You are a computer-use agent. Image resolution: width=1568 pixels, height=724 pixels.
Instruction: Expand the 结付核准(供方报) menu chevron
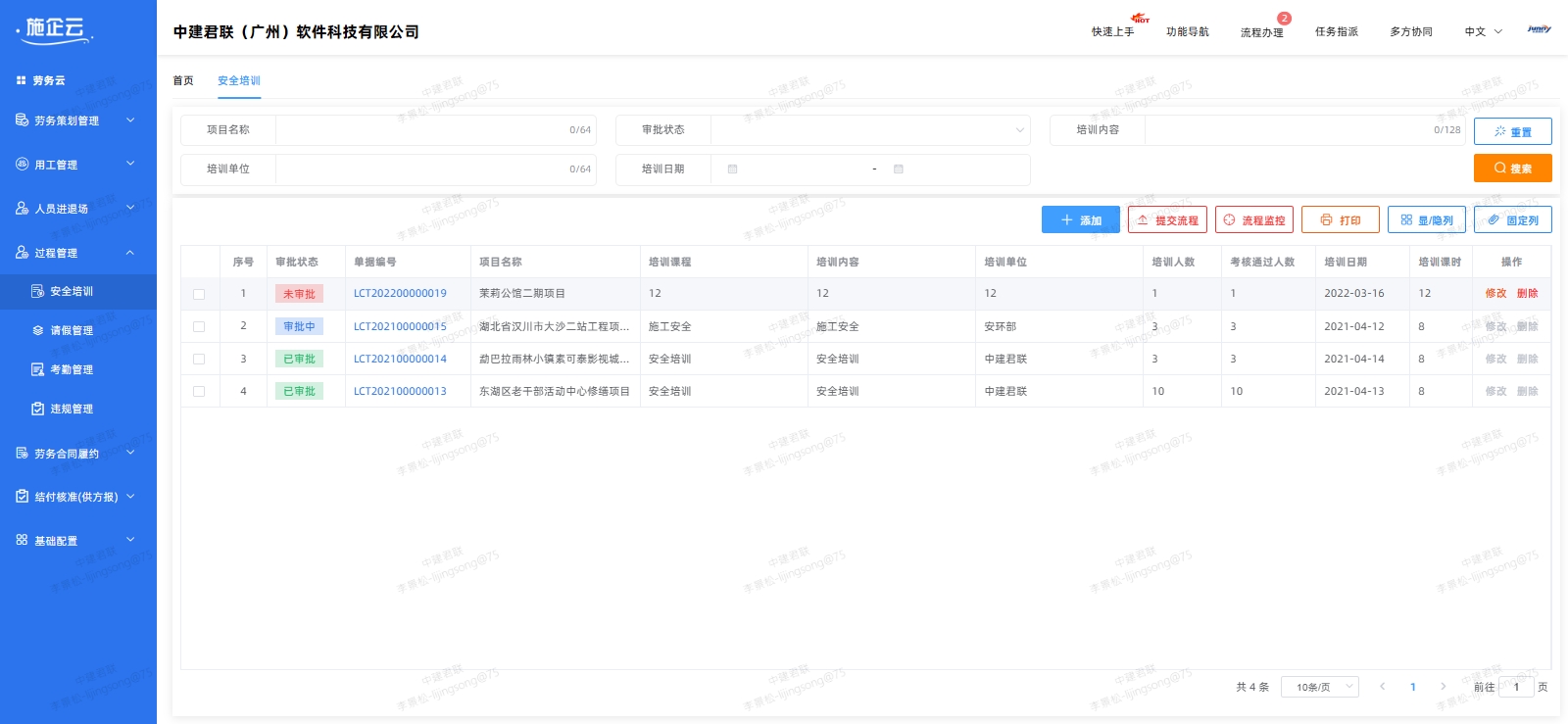[x=130, y=496]
